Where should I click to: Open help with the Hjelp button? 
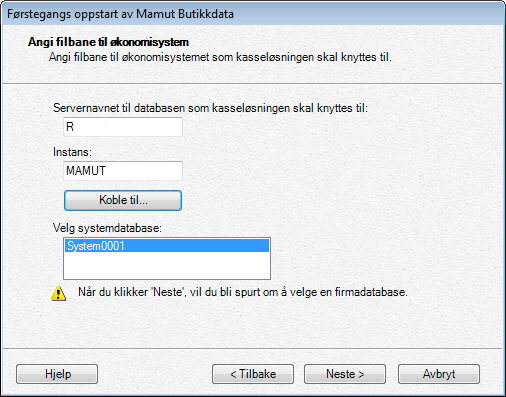[57, 374]
